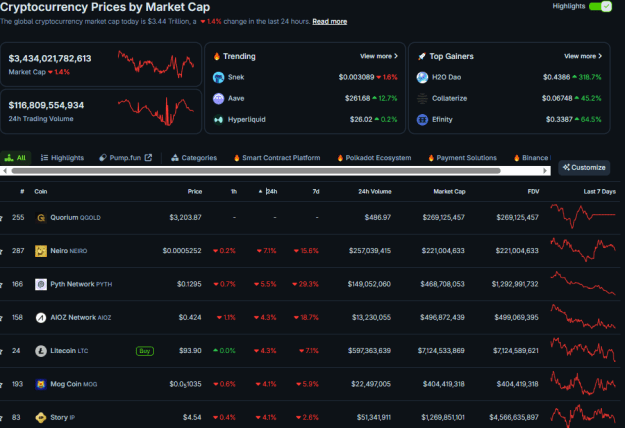Viewport: 625px width, 428px height.
Task: Favorite Quorium with its star
Action: [1, 218]
